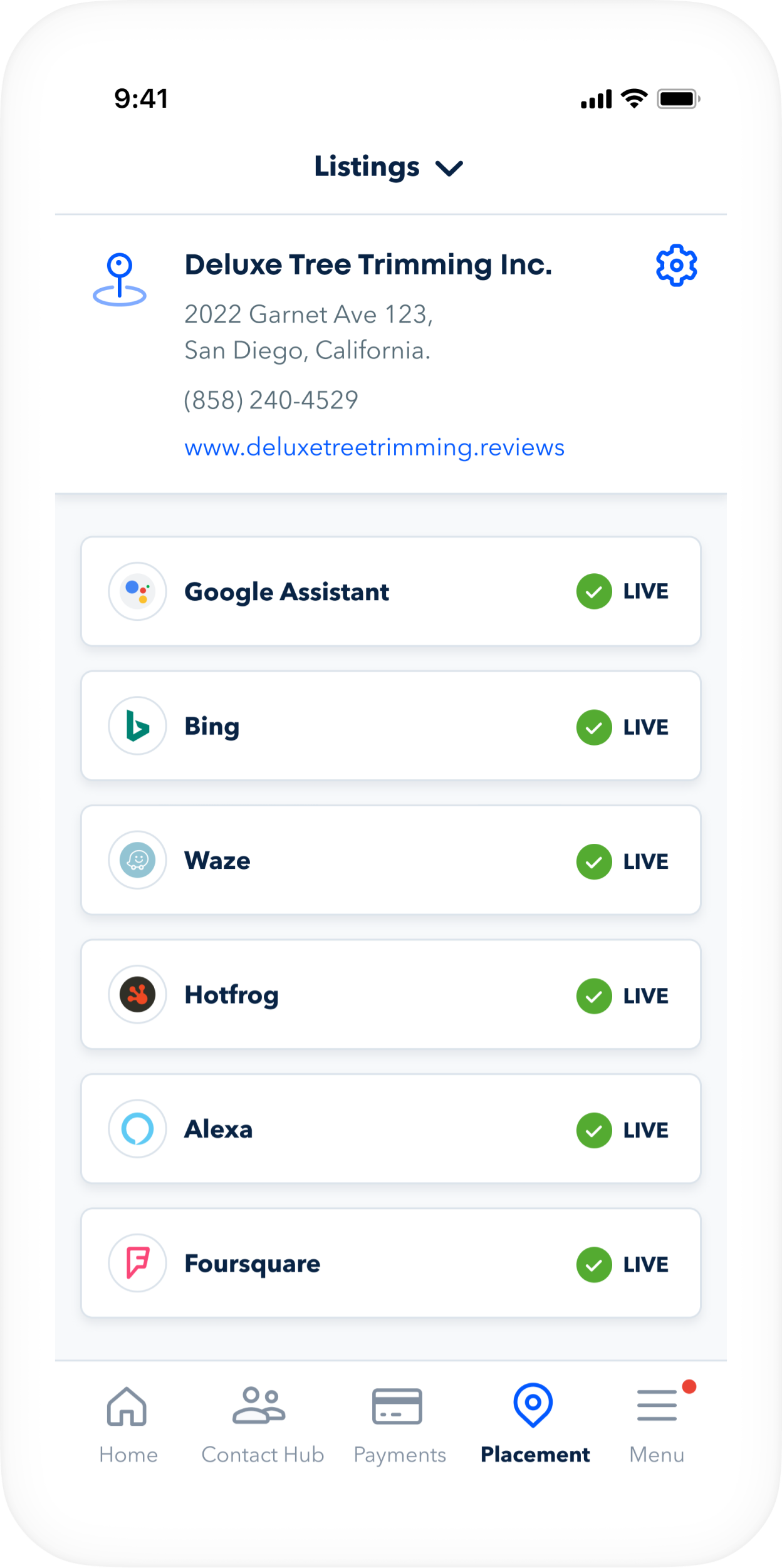Open the Listings title selector
Screen dimensions: 782x1568
367,167
